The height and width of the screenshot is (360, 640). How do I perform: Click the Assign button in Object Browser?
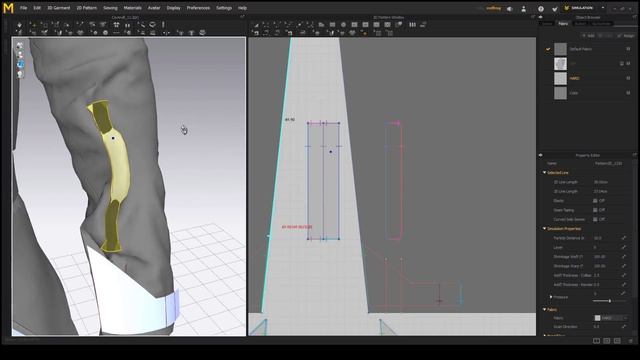626,36
